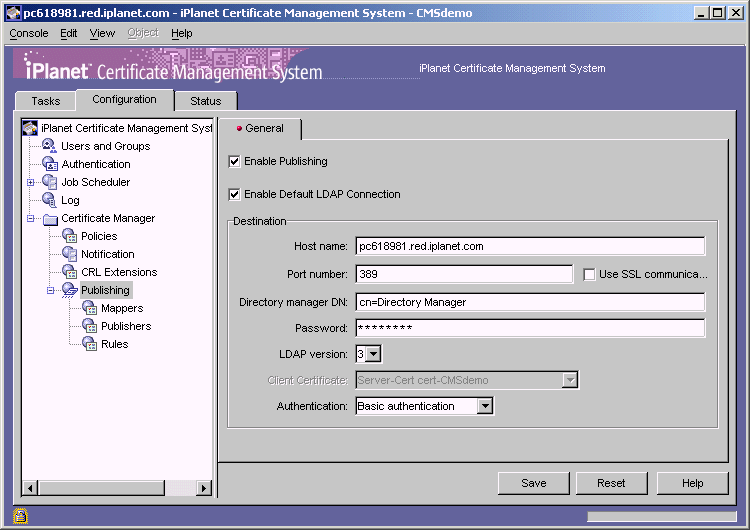Select Policies tree label

click(99, 236)
